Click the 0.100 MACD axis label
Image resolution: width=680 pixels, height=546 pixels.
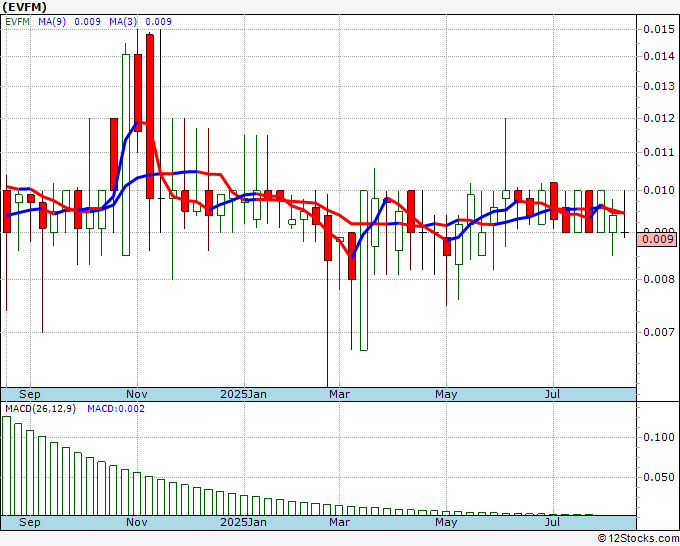tap(659, 437)
